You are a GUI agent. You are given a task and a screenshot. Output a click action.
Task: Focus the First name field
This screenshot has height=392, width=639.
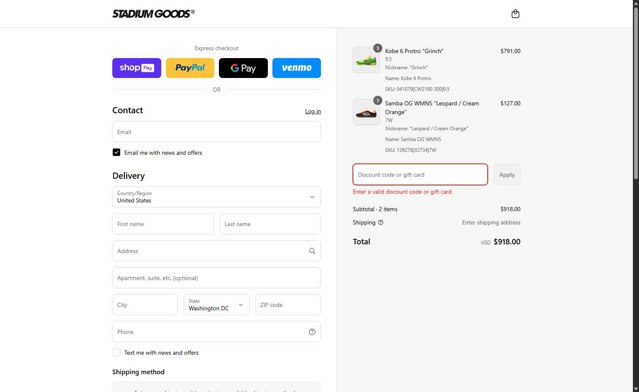point(163,224)
